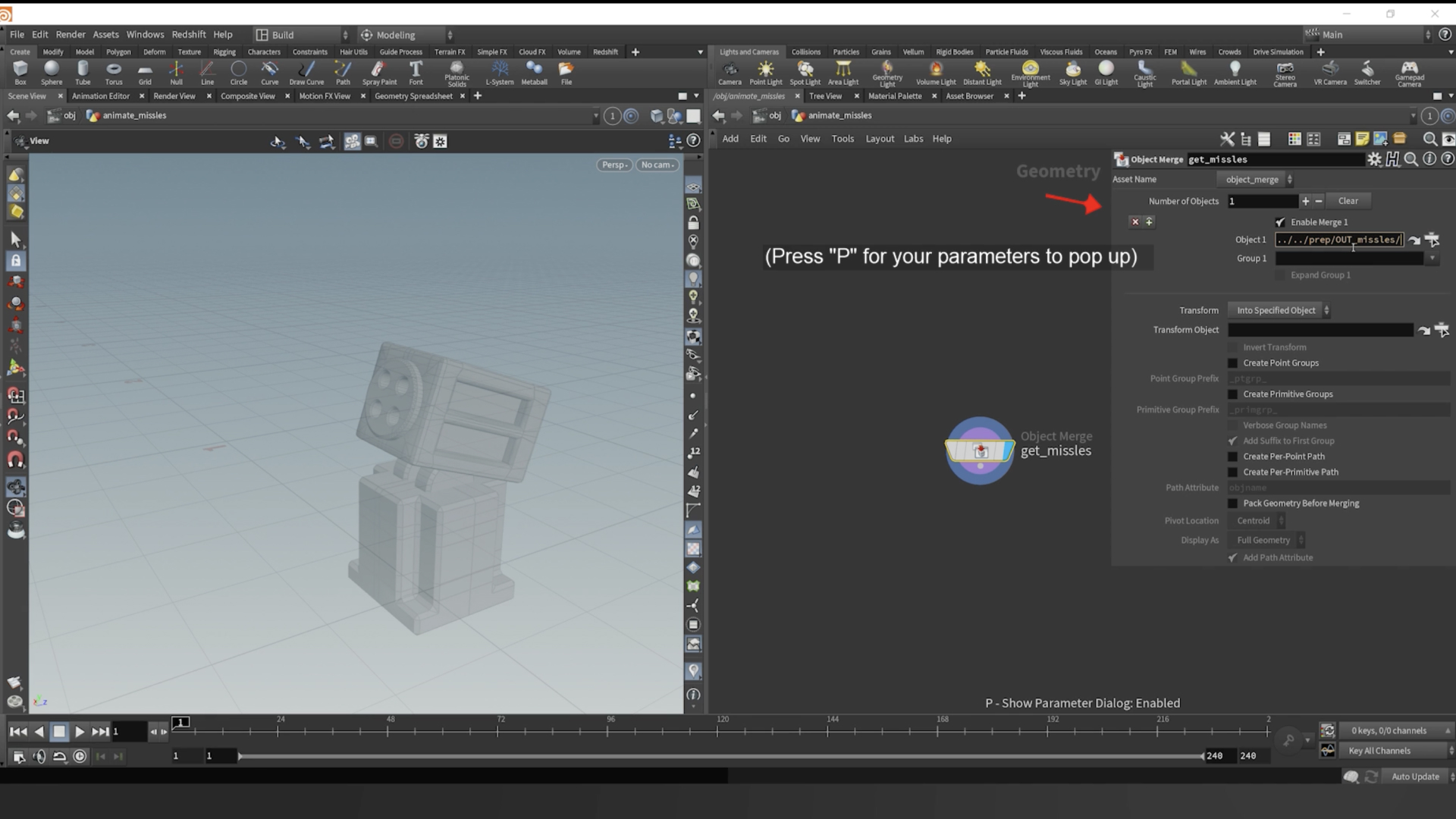Open the Build desktop dropdown
Screen dimensions: 1456x819
tap(302, 35)
